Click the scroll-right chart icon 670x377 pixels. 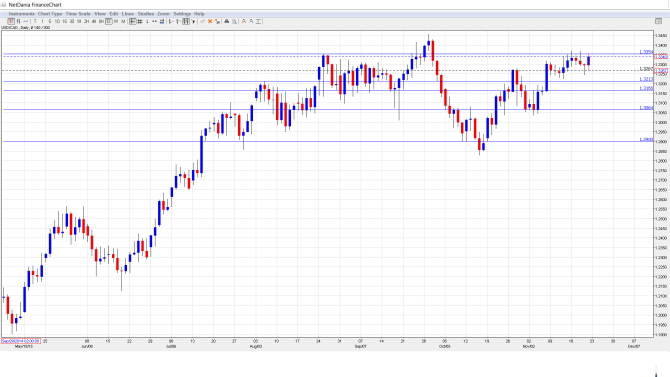point(178,21)
